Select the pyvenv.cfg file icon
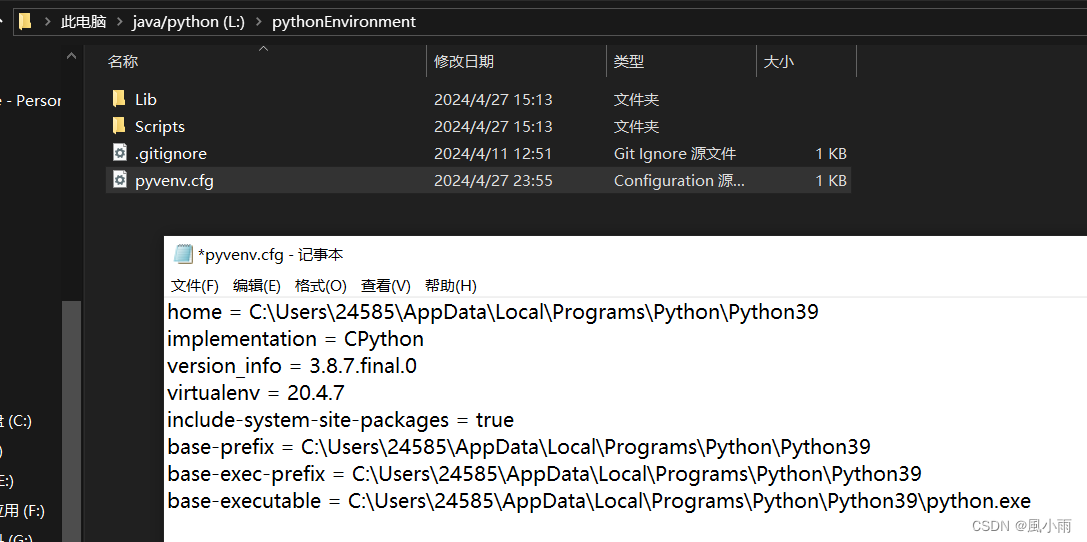This screenshot has width=1087, height=542. pyautogui.click(x=119, y=180)
